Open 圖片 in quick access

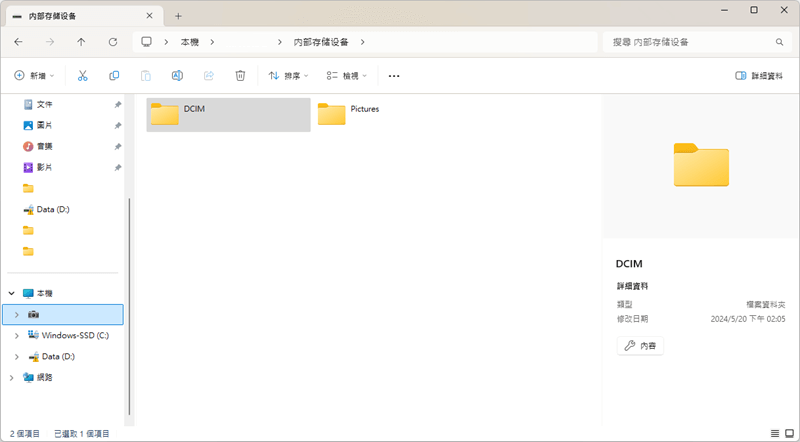pyautogui.click(x=44, y=125)
